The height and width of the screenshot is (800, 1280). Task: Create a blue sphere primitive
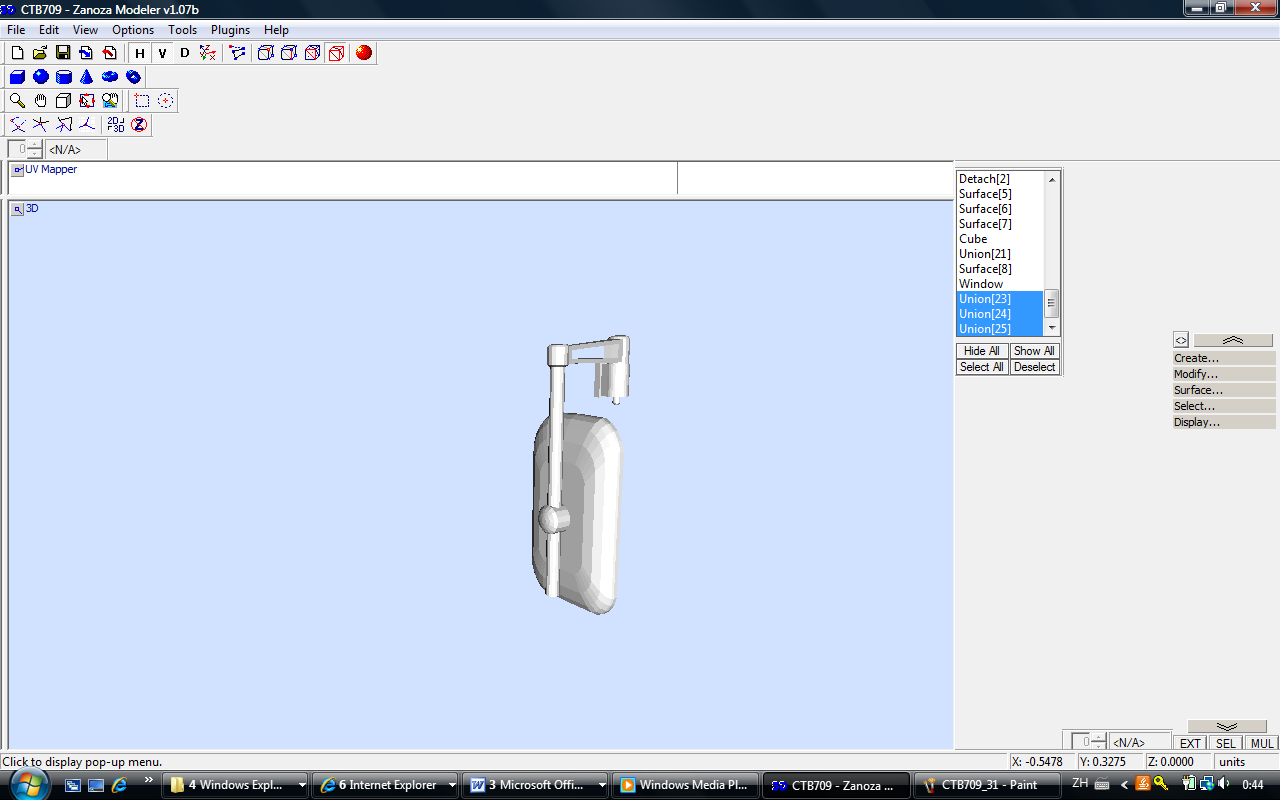(40, 77)
